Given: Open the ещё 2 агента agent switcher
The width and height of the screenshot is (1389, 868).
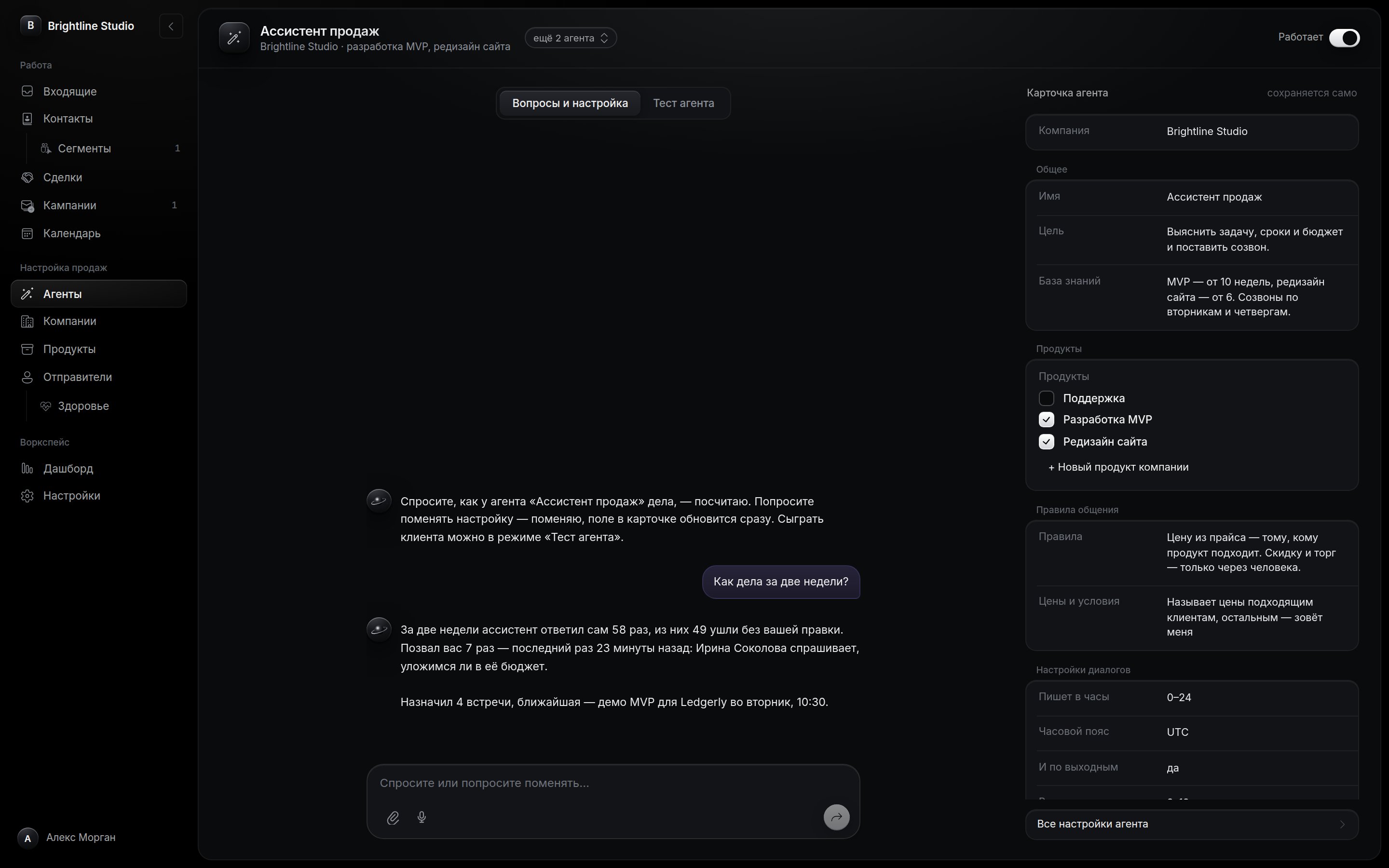Looking at the screenshot, I should click(571, 38).
